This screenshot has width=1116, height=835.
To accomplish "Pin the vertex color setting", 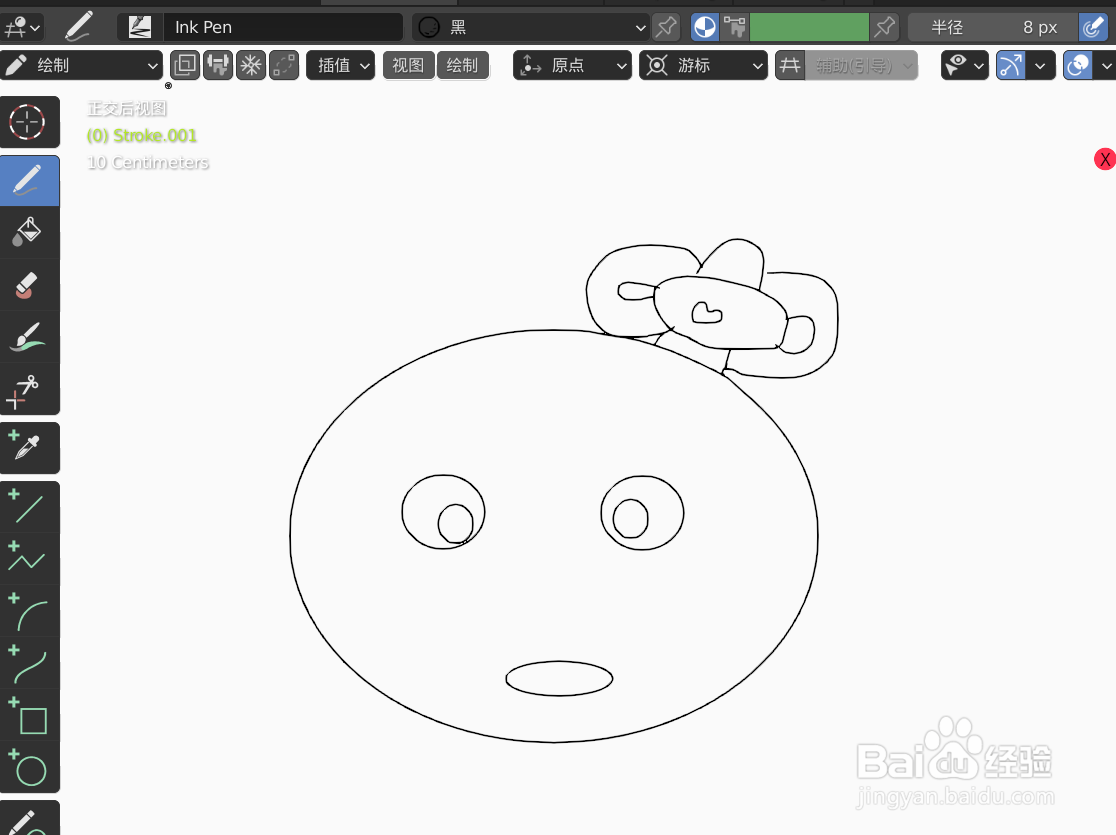I will point(885,27).
